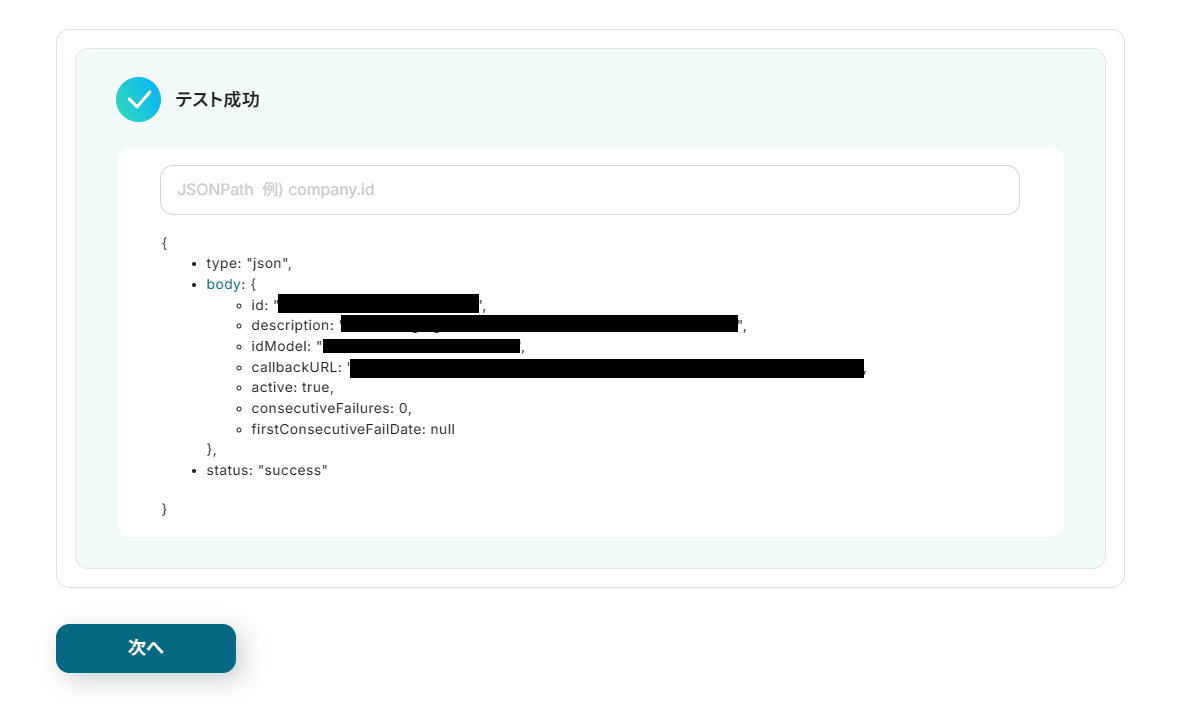Click the body key link
This screenshot has height=724, width=1183.
coord(223,284)
